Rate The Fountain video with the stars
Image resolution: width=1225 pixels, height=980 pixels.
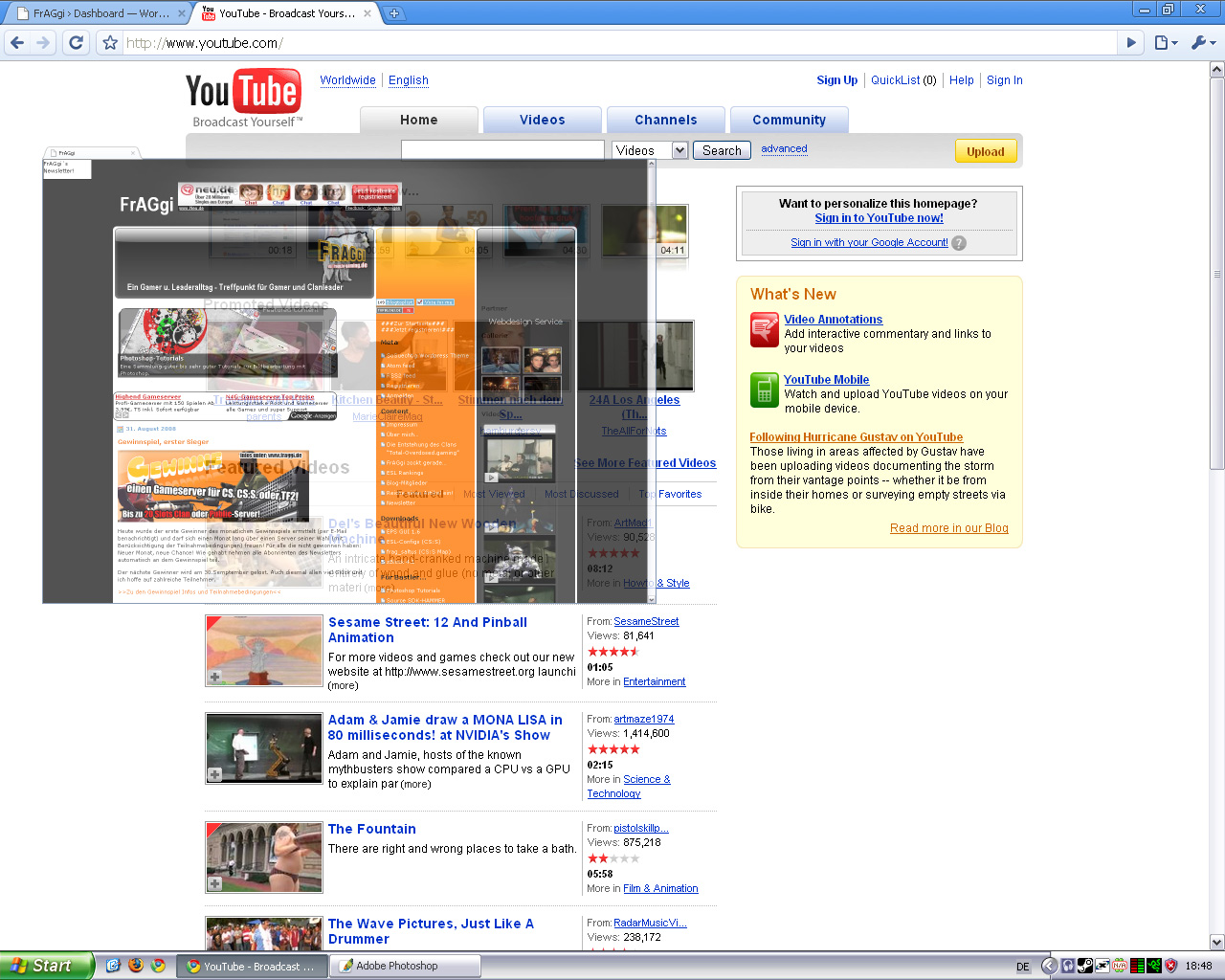point(613,858)
